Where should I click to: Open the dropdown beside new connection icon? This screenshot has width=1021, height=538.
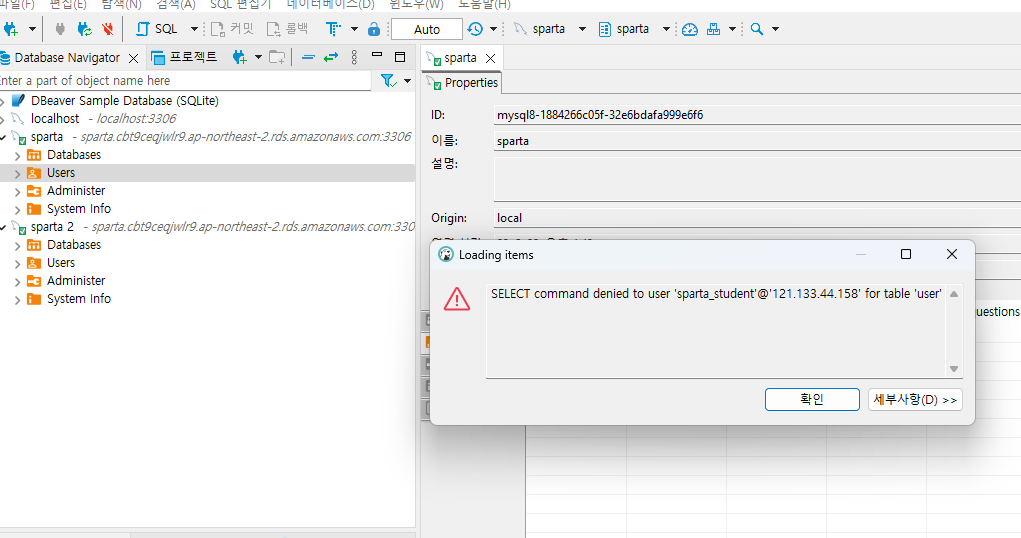(x=31, y=29)
